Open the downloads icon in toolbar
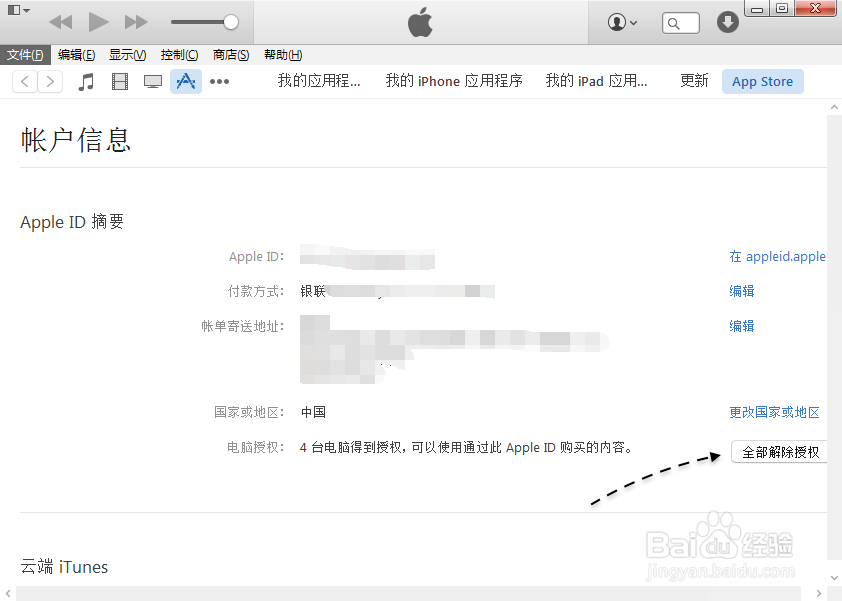This screenshot has height=601, width=842. (727, 21)
